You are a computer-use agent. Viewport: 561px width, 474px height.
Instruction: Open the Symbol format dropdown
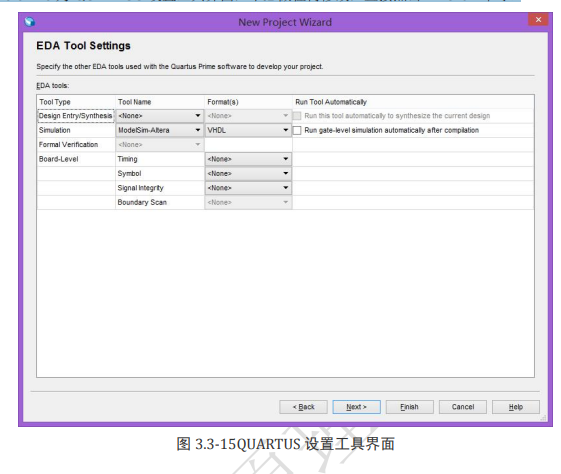click(248, 174)
